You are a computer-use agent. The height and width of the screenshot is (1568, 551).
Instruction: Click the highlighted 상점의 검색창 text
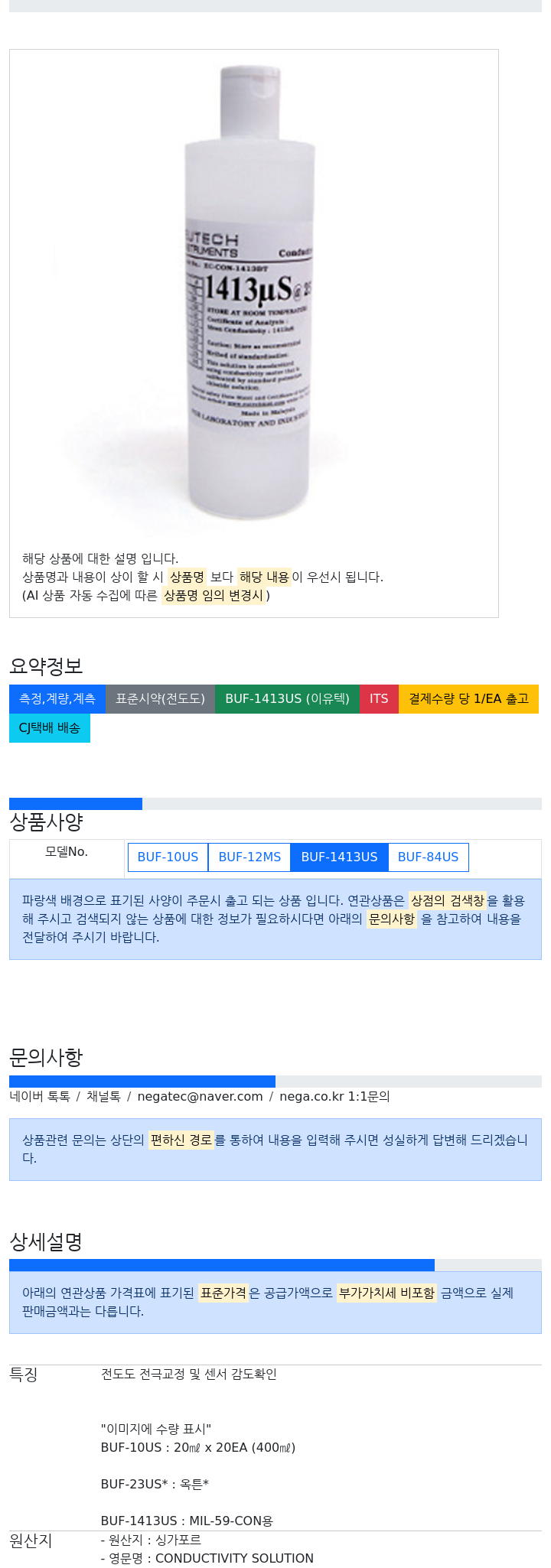pos(448,900)
